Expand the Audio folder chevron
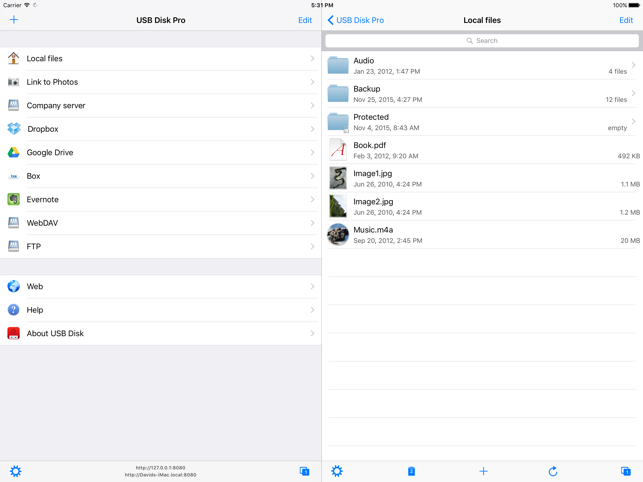The width and height of the screenshot is (643, 482). coord(633,65)
